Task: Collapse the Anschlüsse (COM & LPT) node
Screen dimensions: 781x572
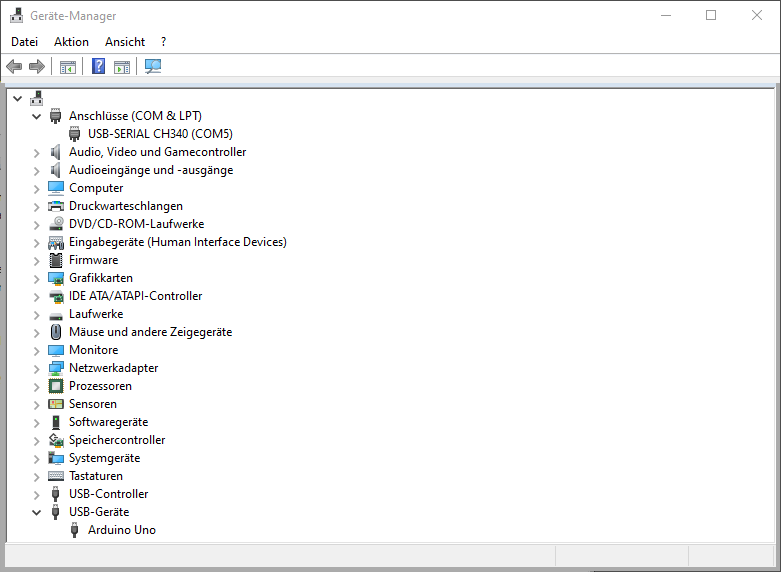Action: 36,117
